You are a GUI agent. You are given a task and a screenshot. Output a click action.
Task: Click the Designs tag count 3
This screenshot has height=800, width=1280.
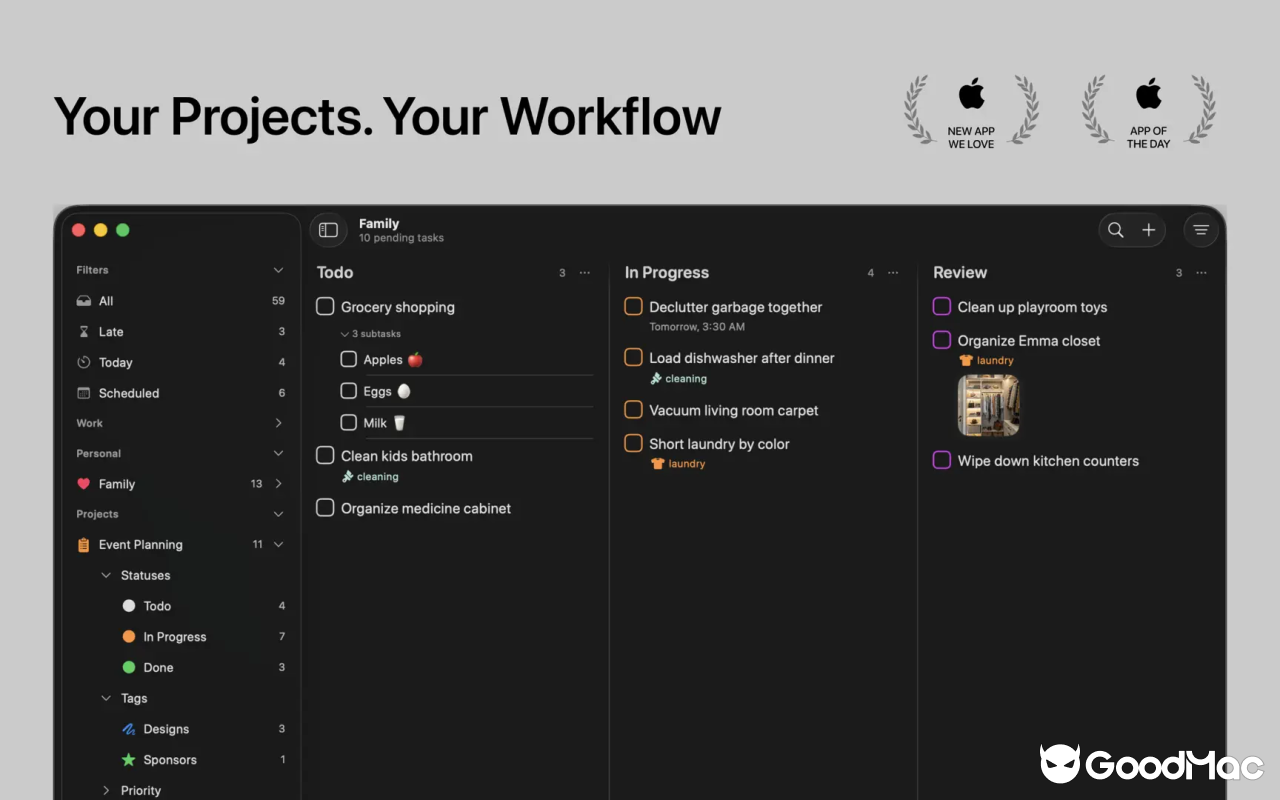click(282, 729)
